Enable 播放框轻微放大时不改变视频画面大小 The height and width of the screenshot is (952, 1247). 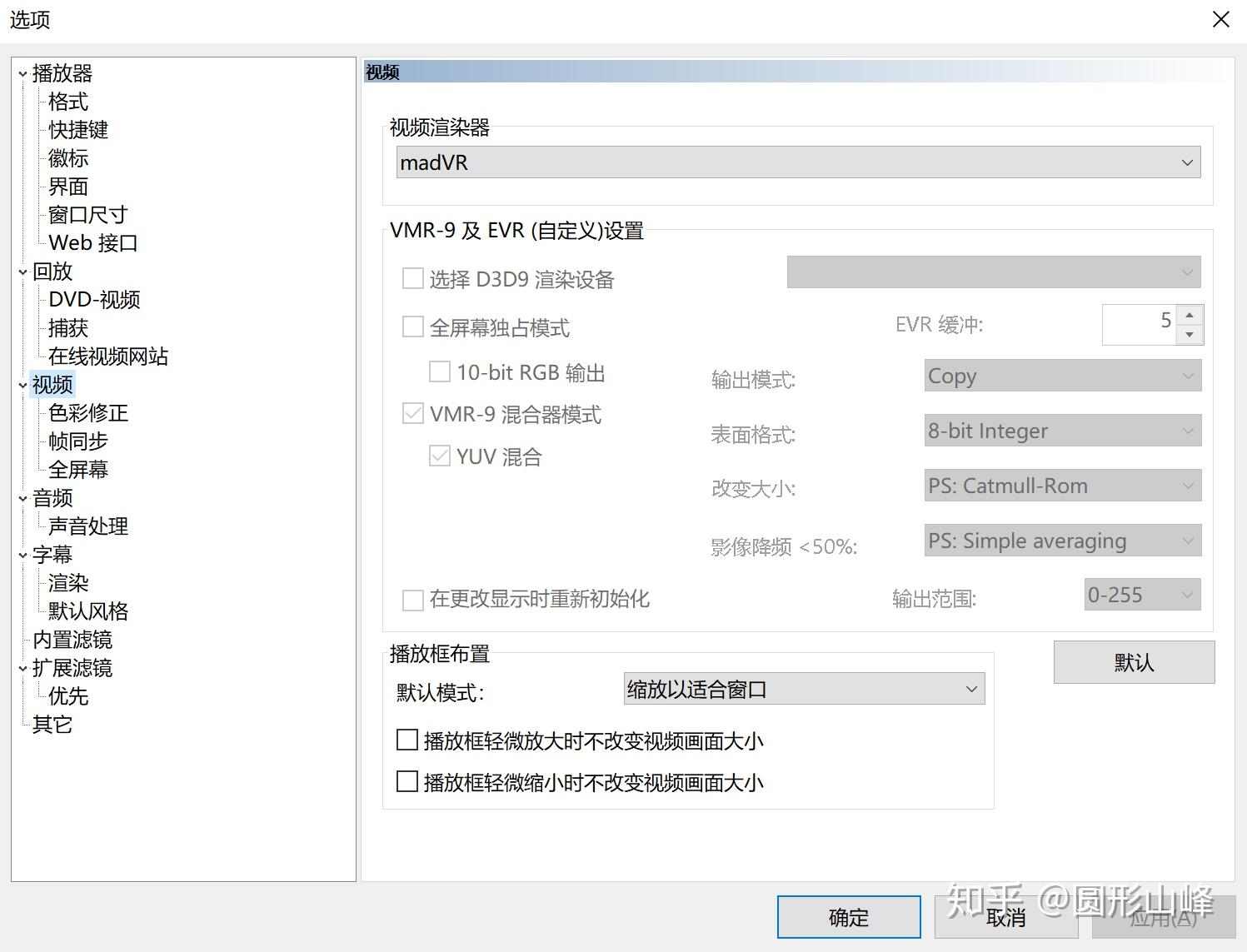(407, 740)
